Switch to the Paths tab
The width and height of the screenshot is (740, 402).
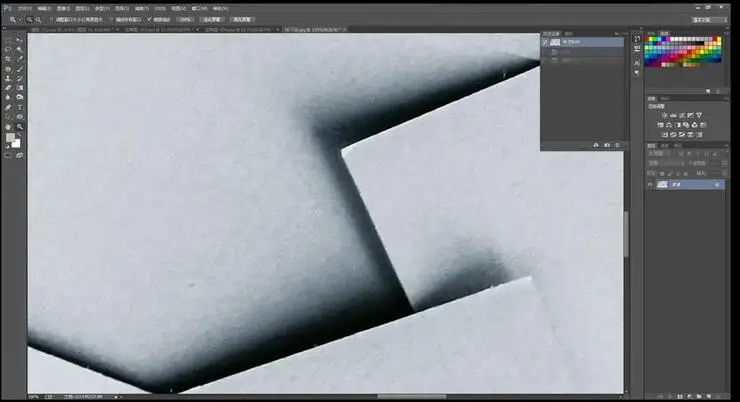(678, 146)
